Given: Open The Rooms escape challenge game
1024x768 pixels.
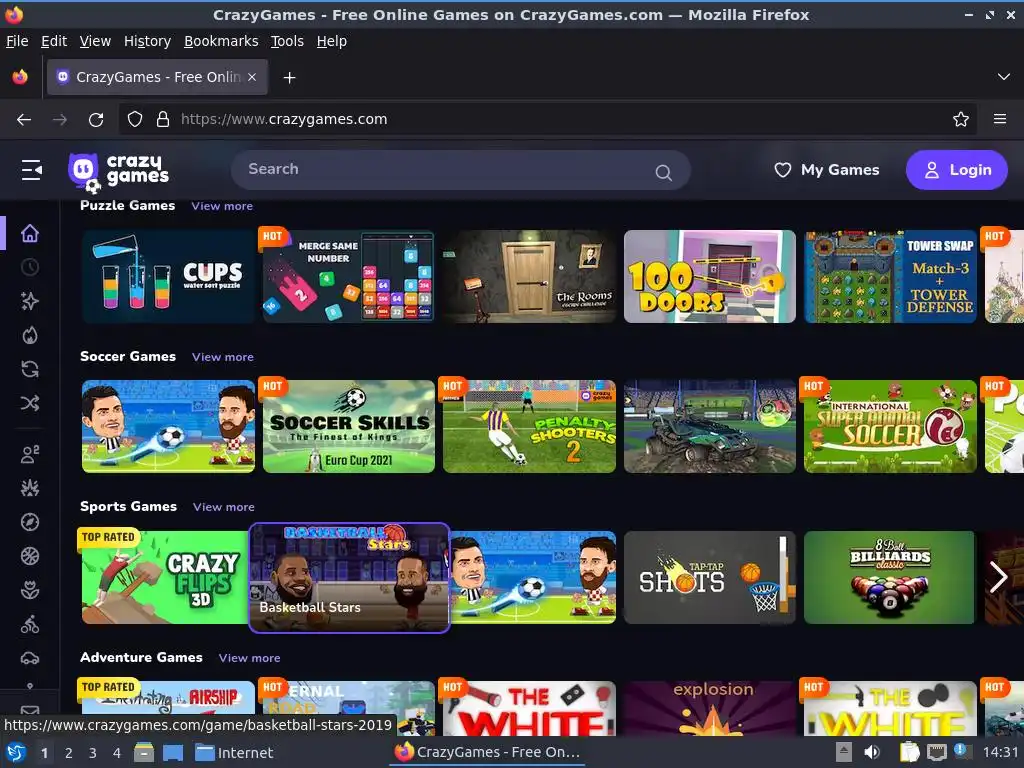Looking at the screenshot, I should pyautogui.click(x=529, y=276).
